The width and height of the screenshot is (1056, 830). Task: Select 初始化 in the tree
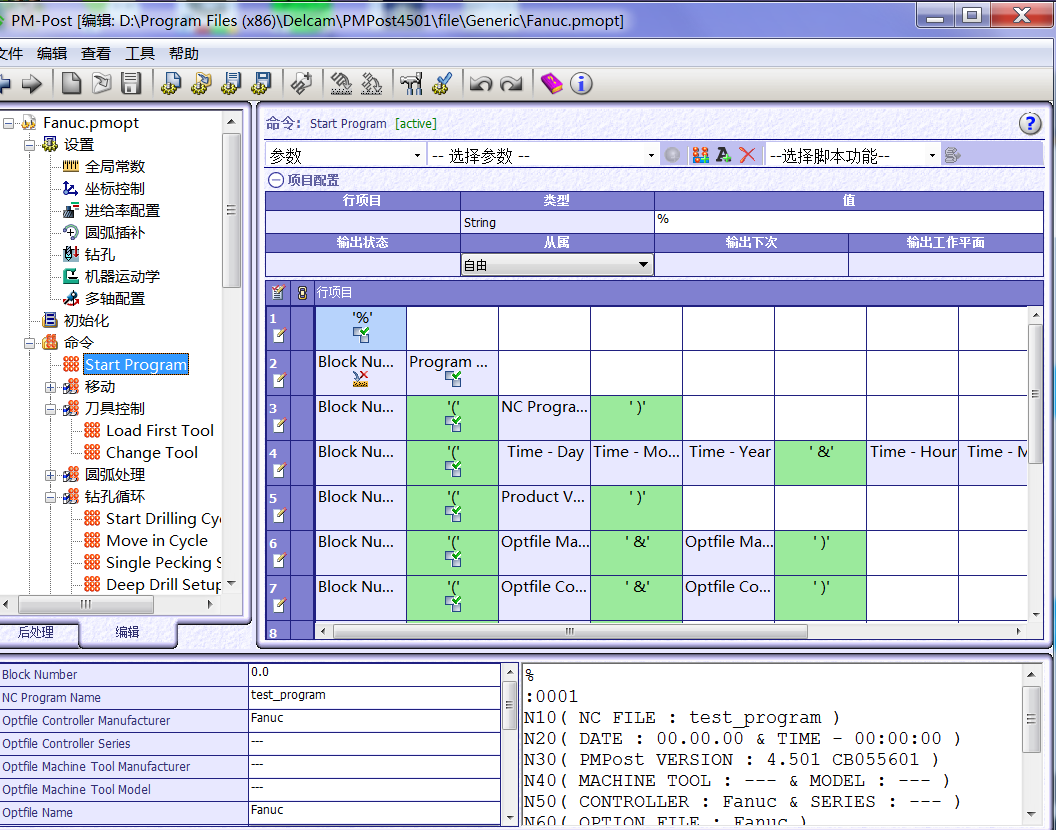pos(86,321)
